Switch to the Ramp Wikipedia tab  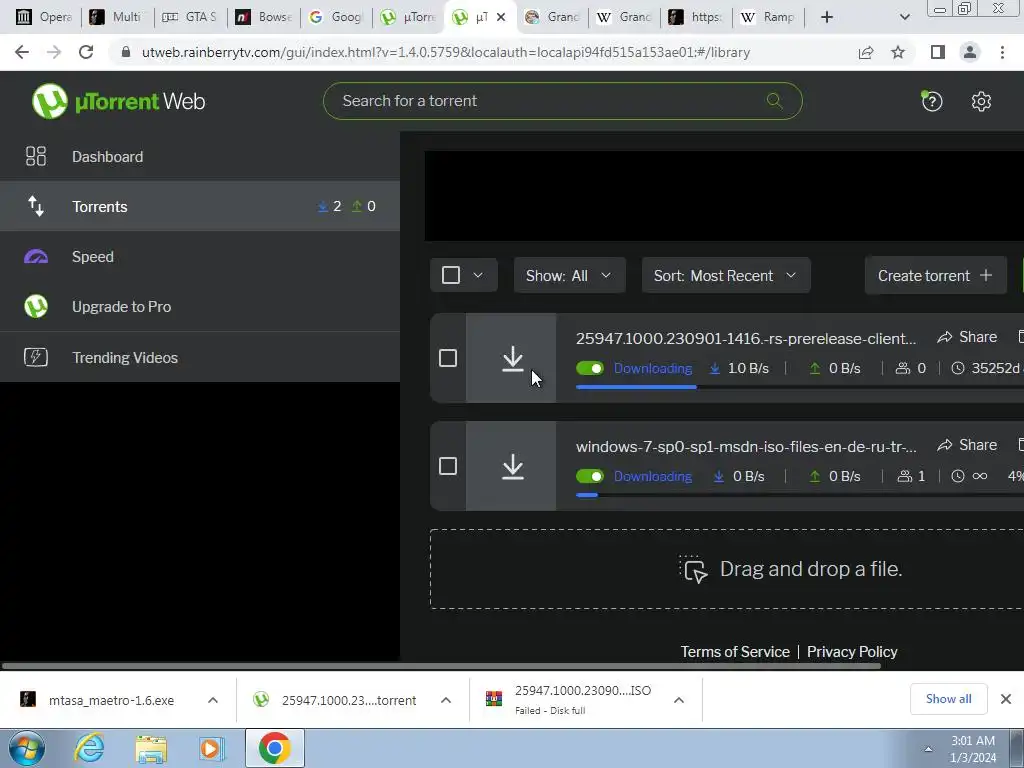pyautogui.click(x=768, y=17)
